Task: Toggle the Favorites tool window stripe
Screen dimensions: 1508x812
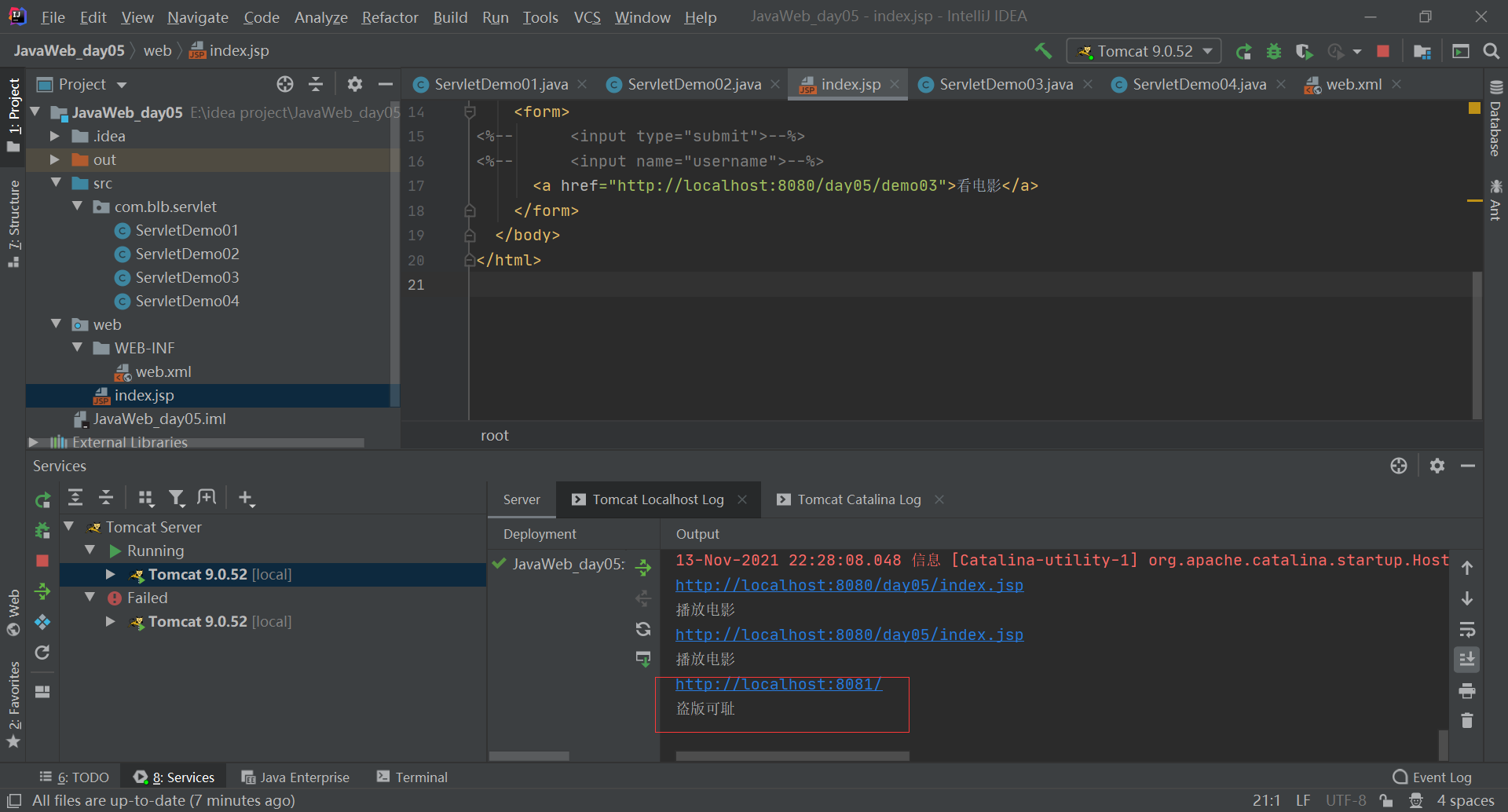Action: [13, 705]
